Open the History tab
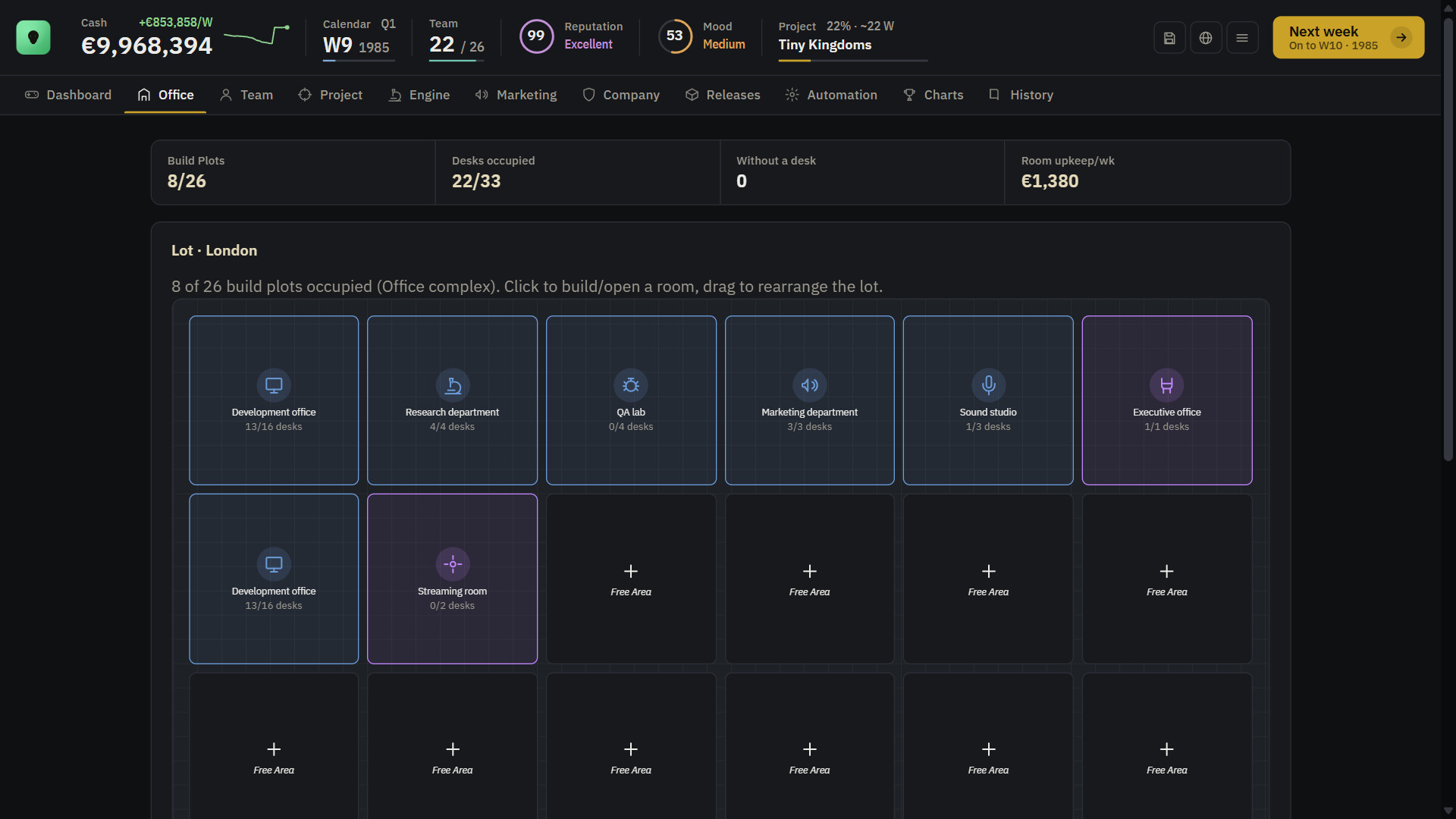Image resolution: width=1456 pixels, height=819 pixels. click(1021, 95)
